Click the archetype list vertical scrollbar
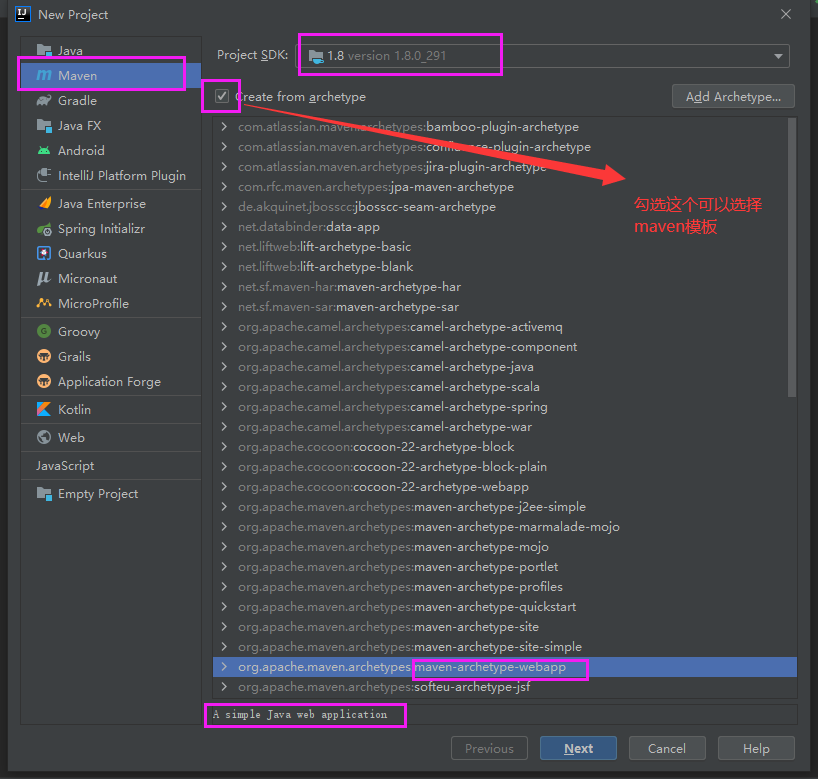The height and width of the screenshot is (779, 818). [792, 258]
